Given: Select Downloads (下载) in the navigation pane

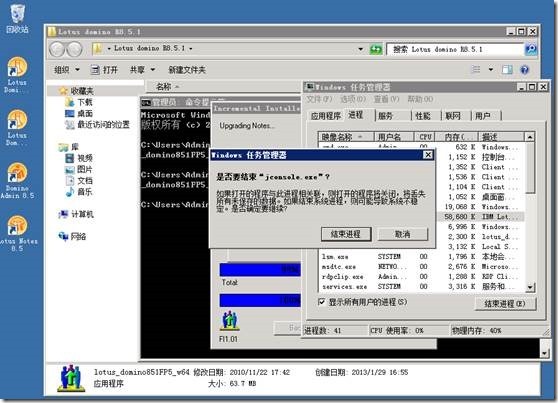Looking at the screenshot, I should point(79,103).
